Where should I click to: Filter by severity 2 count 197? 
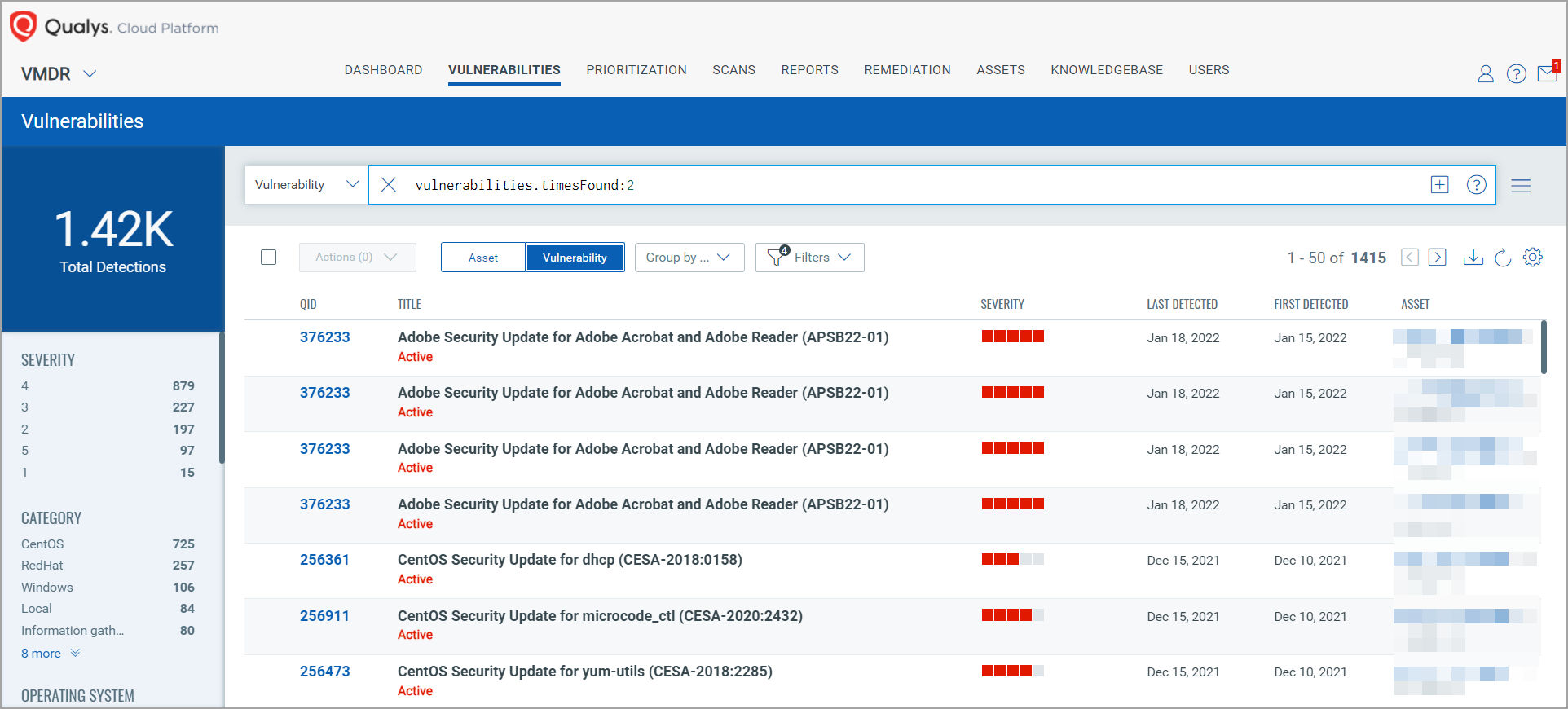click(108, 429)
